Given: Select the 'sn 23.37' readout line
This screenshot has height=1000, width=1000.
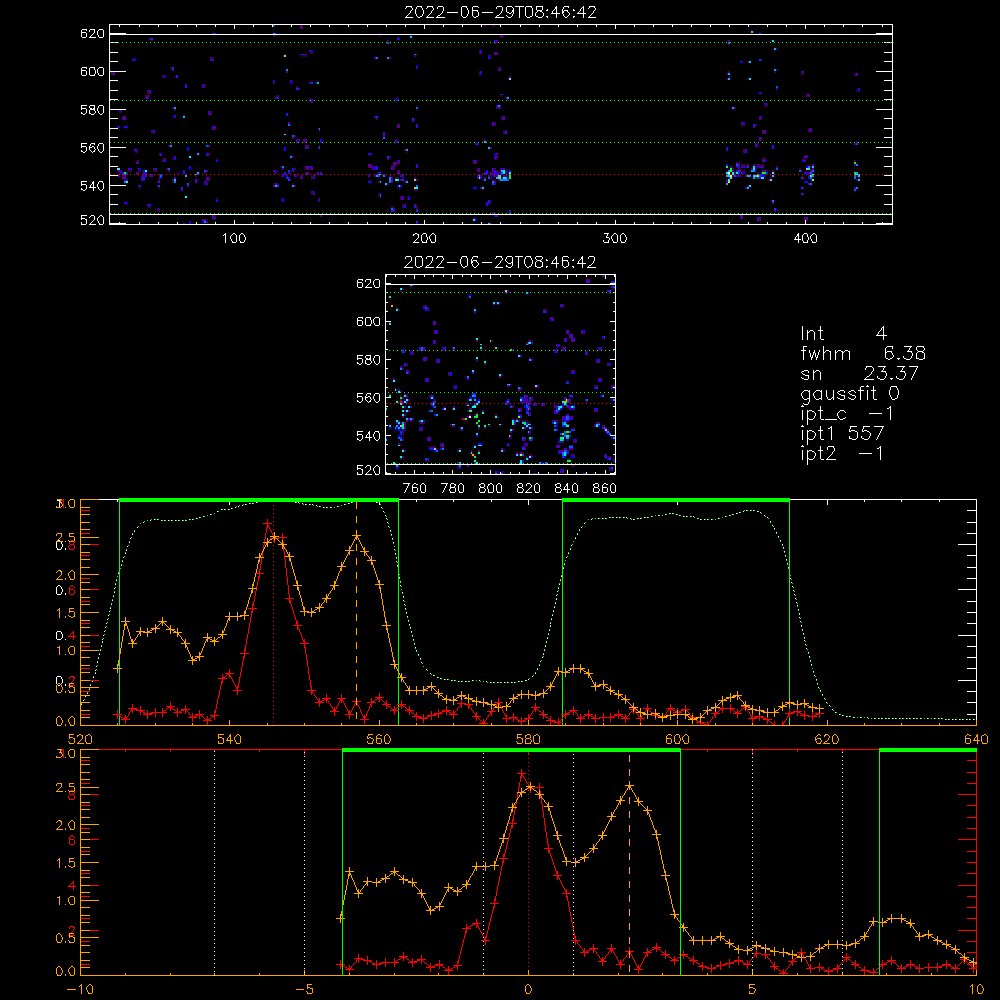Looking at the screenshot, I should click(859, 373).
